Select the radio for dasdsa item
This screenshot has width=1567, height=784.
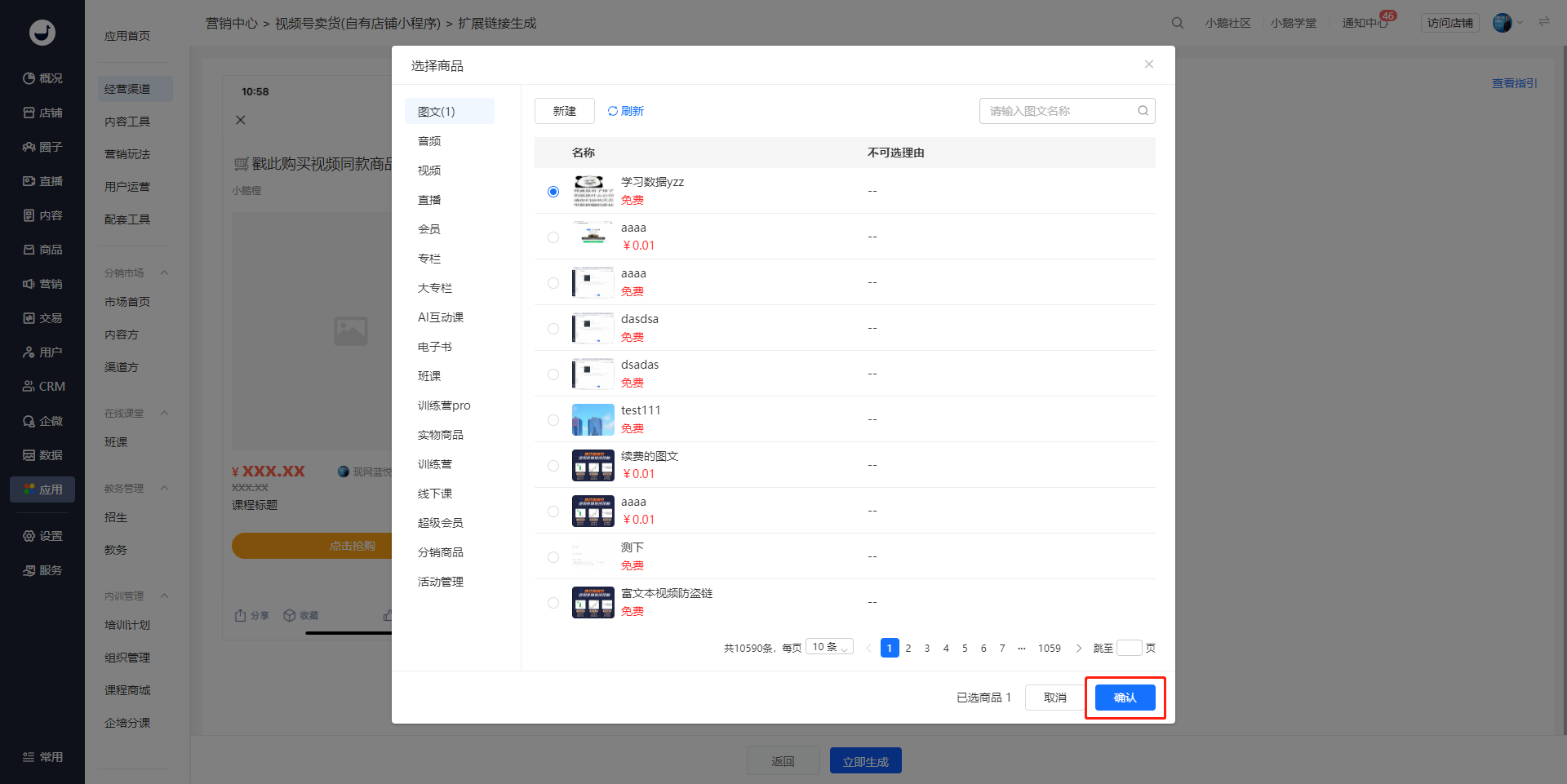point(553,329)
